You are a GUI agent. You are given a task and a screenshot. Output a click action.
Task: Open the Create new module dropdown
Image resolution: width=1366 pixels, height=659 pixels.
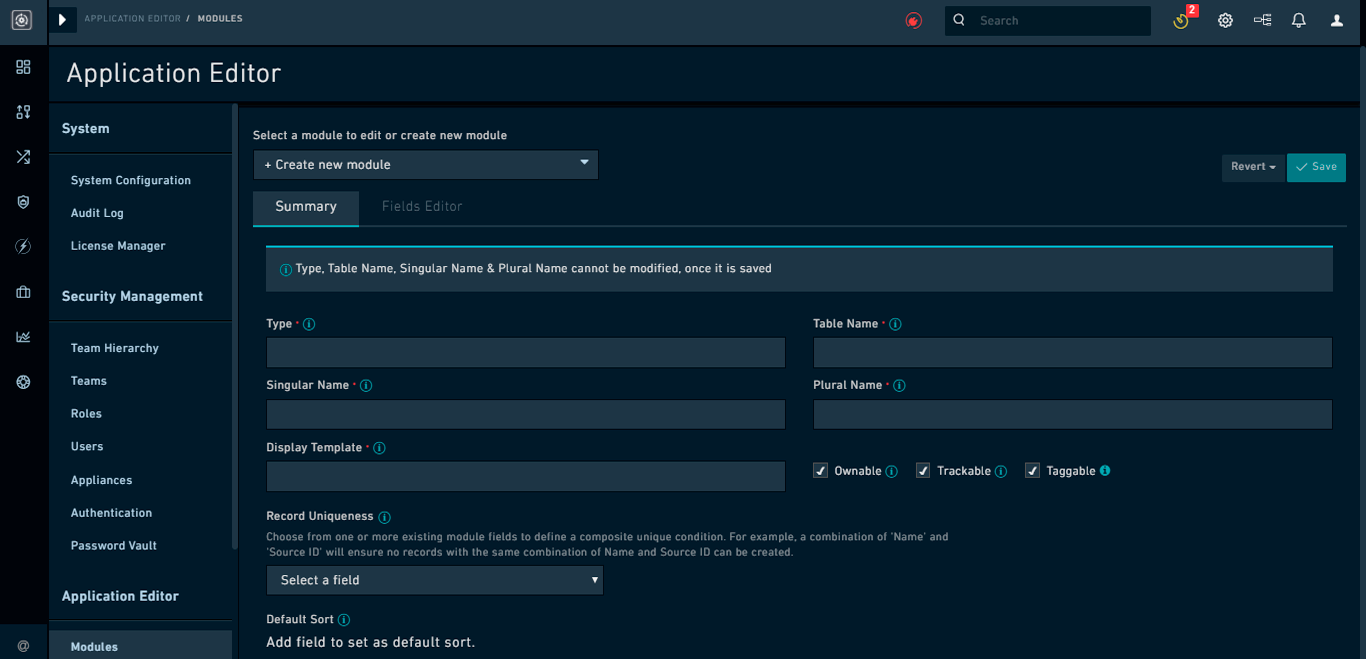coord(425,164)
